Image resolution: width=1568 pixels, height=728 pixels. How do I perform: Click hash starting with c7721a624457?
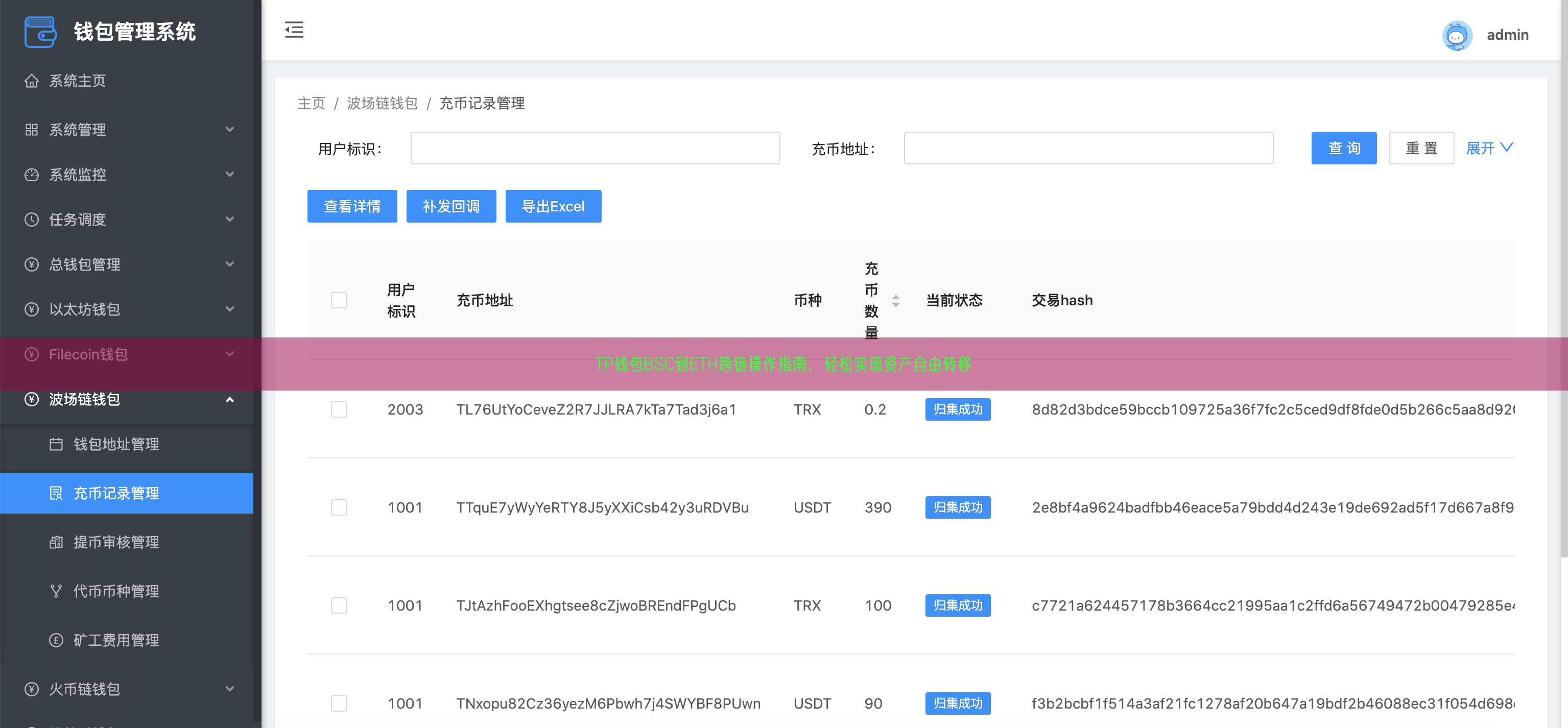coord(1273,605)
